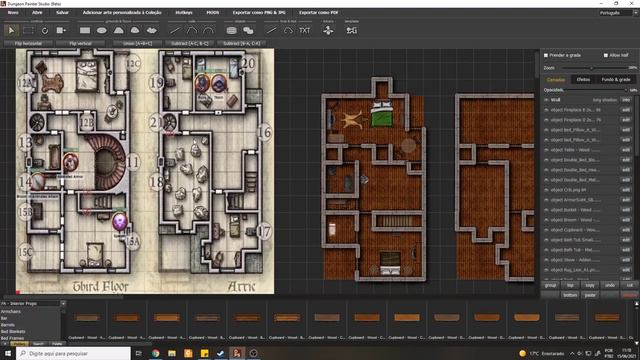The image size is (640, 360).
Task: Select the arrow pointer tool
Action: point(11,31)
